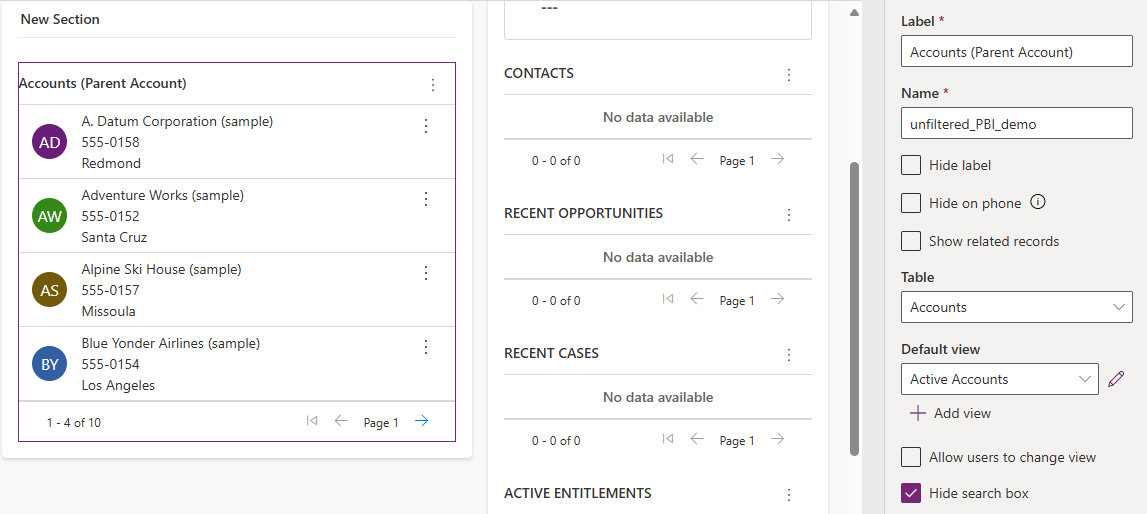The height and width of the screenshot is (514, 1147).
Task: Open Accounts (Parent Account) subgrid options menu
Action: coord(433,85)
